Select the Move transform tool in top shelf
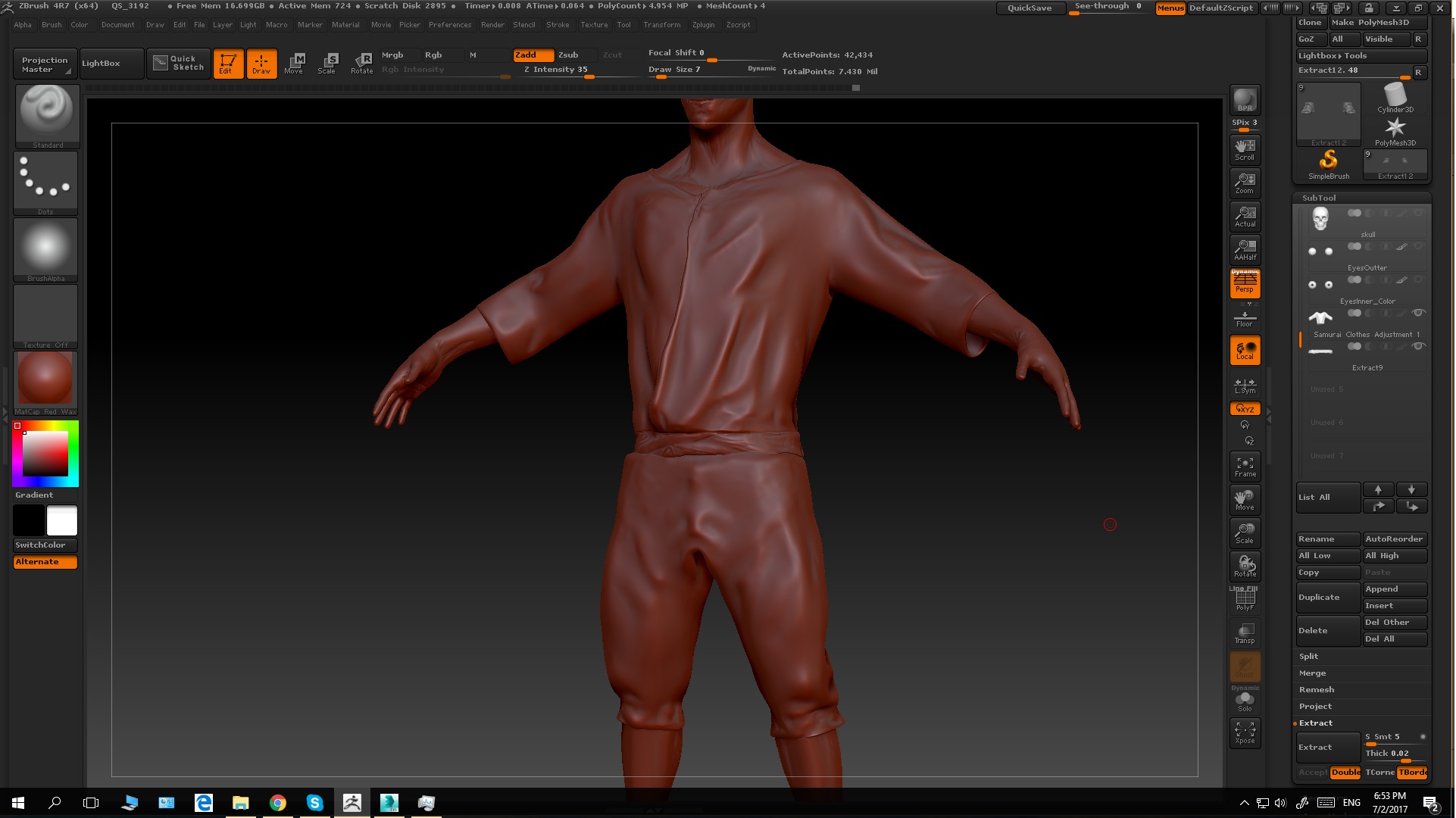 click(x=295, y=64)
